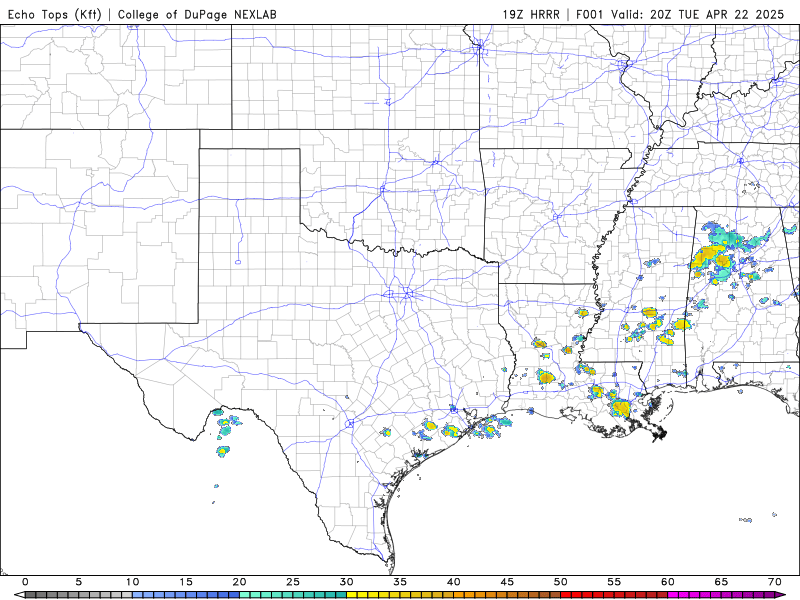The image size is (800, 600).
Task: Click the "60" tick label on the color scale
Action: click(x=668, y=582)
